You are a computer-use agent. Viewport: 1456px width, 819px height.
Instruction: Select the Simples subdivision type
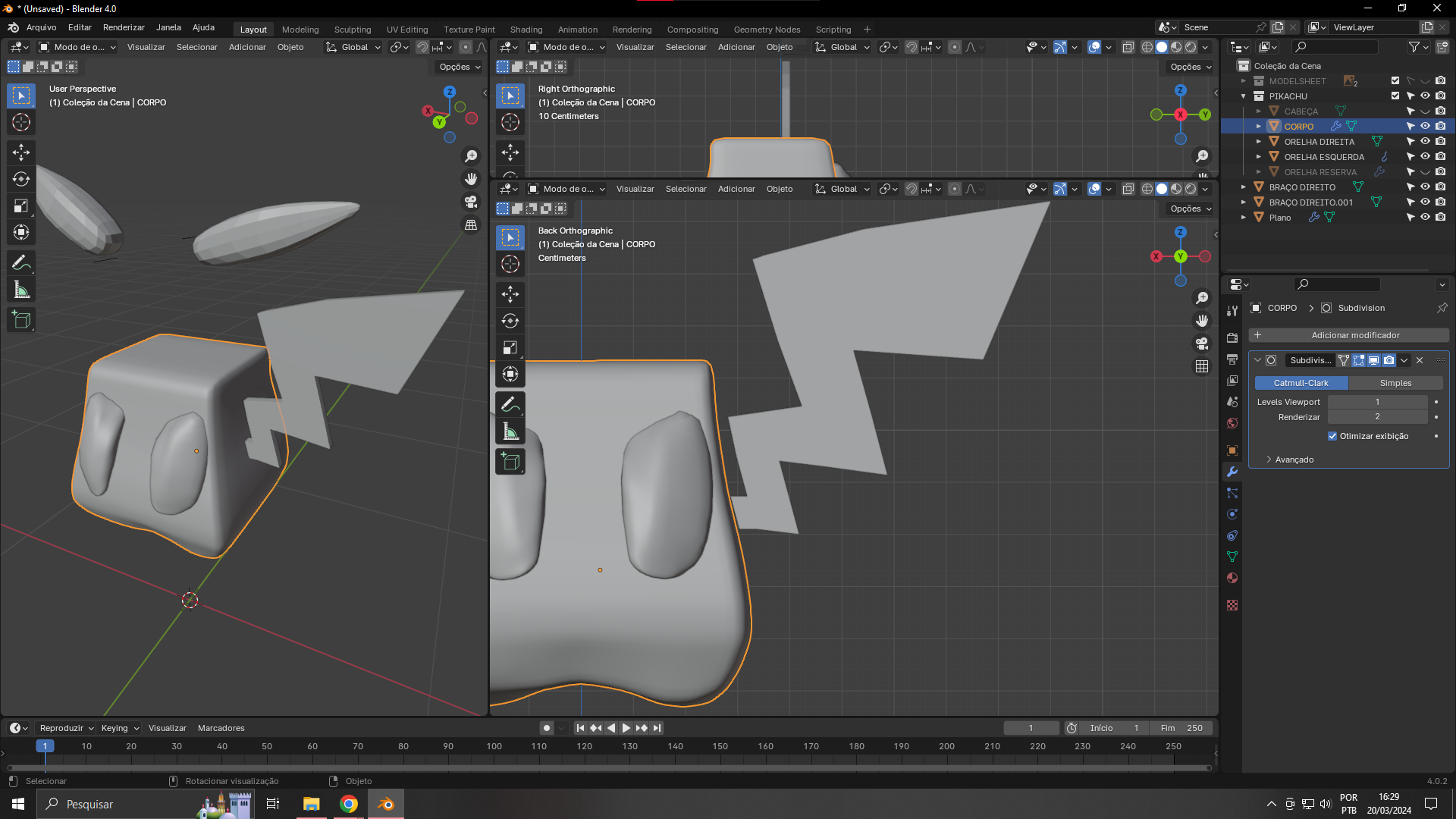point(1395,383)
